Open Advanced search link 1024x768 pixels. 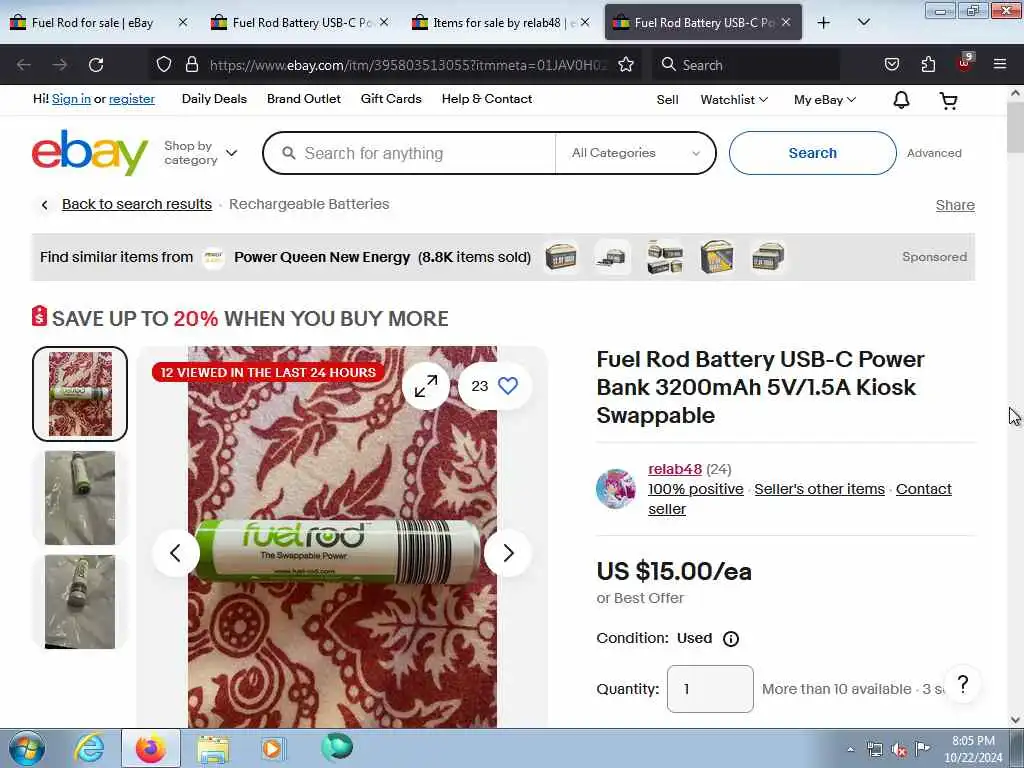pyautogui.click(x=934, y=153)
